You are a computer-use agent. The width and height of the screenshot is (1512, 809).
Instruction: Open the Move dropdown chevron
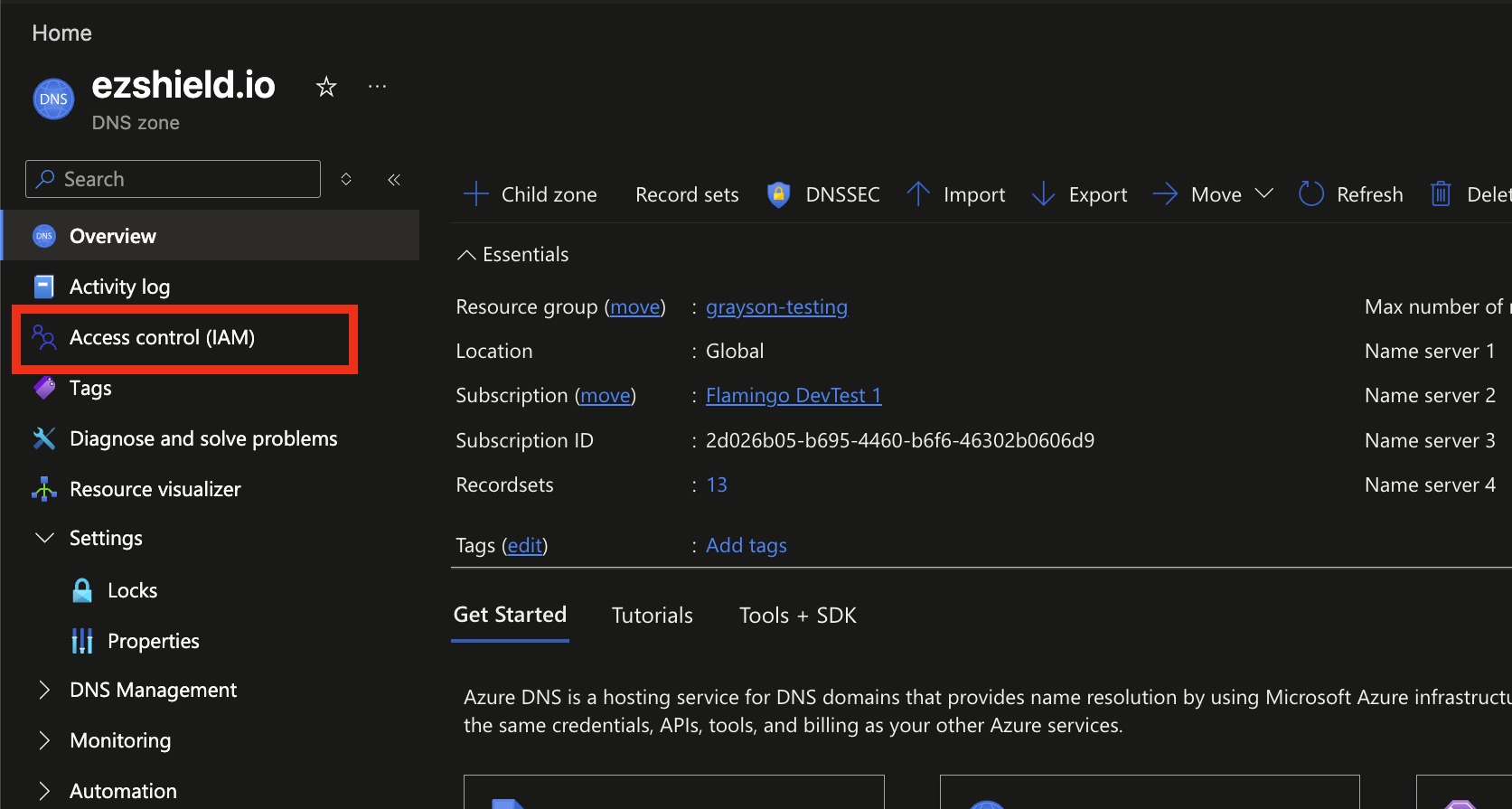(1264, 193)
